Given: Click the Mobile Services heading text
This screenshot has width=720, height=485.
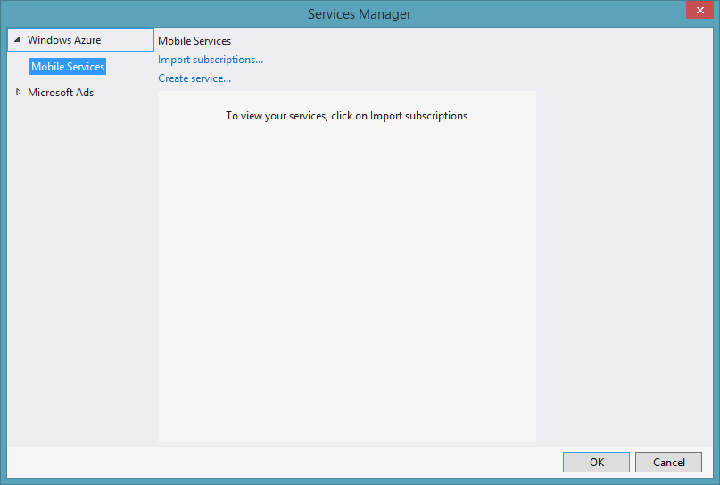Looking at the screenshot, I should 194,41.
